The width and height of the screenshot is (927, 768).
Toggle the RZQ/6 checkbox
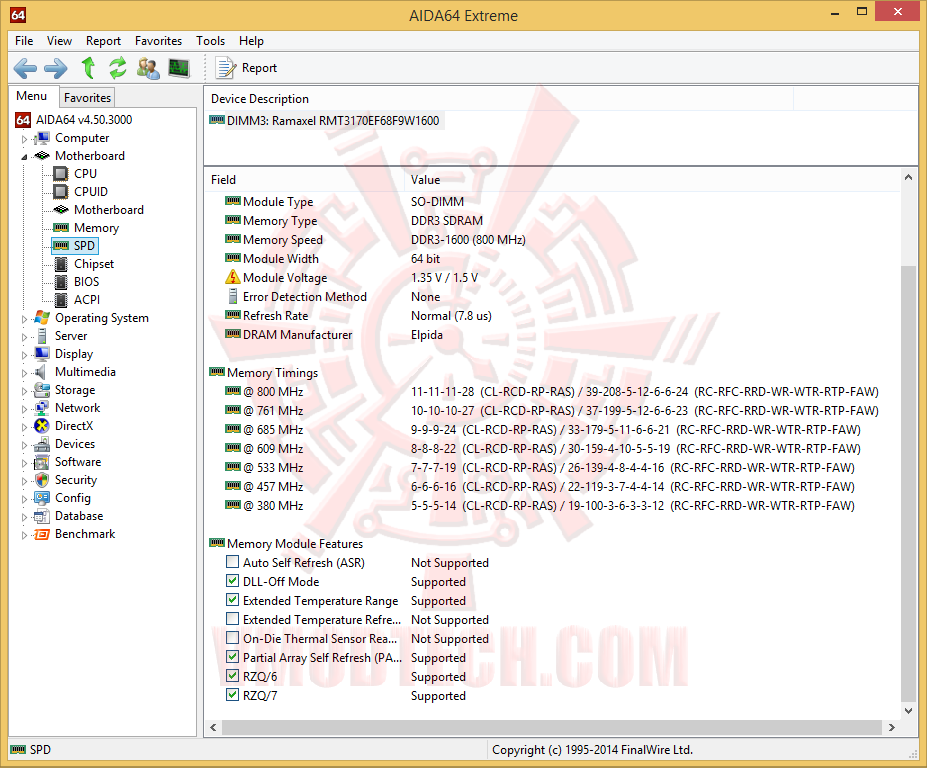232,676
